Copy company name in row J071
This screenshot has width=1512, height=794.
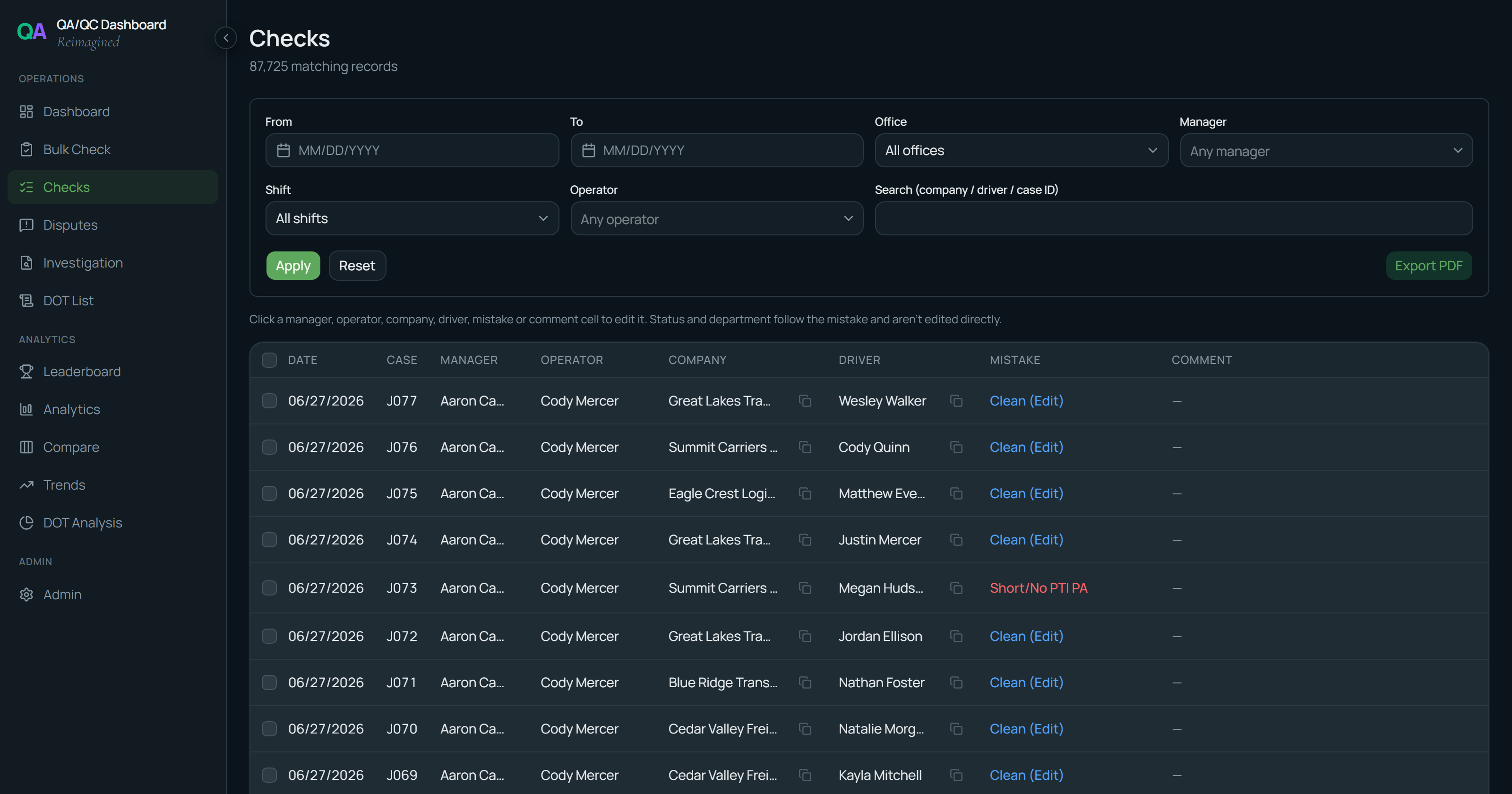[805, 682]
